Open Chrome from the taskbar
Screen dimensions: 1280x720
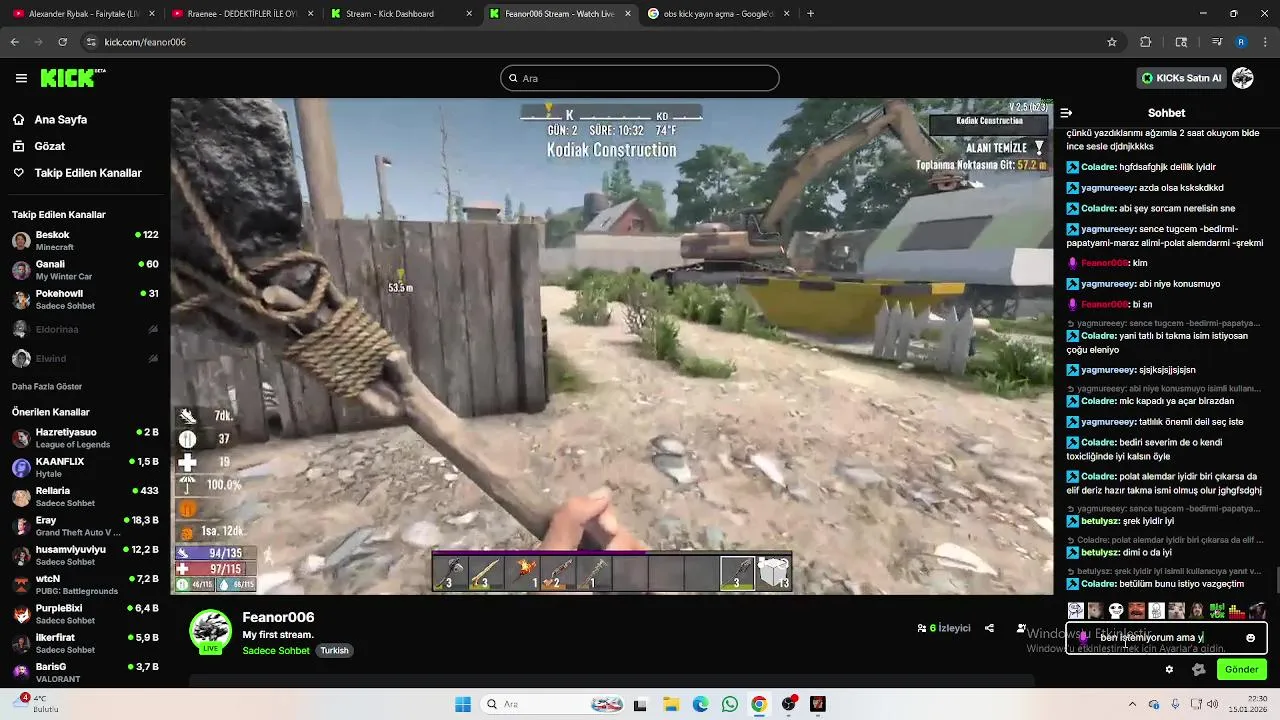(x=759, y=704)
